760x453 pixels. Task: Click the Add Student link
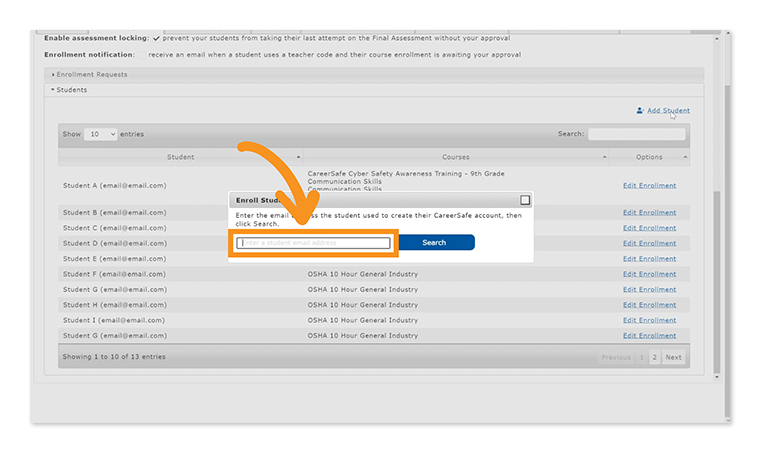[x=668, y=110]
